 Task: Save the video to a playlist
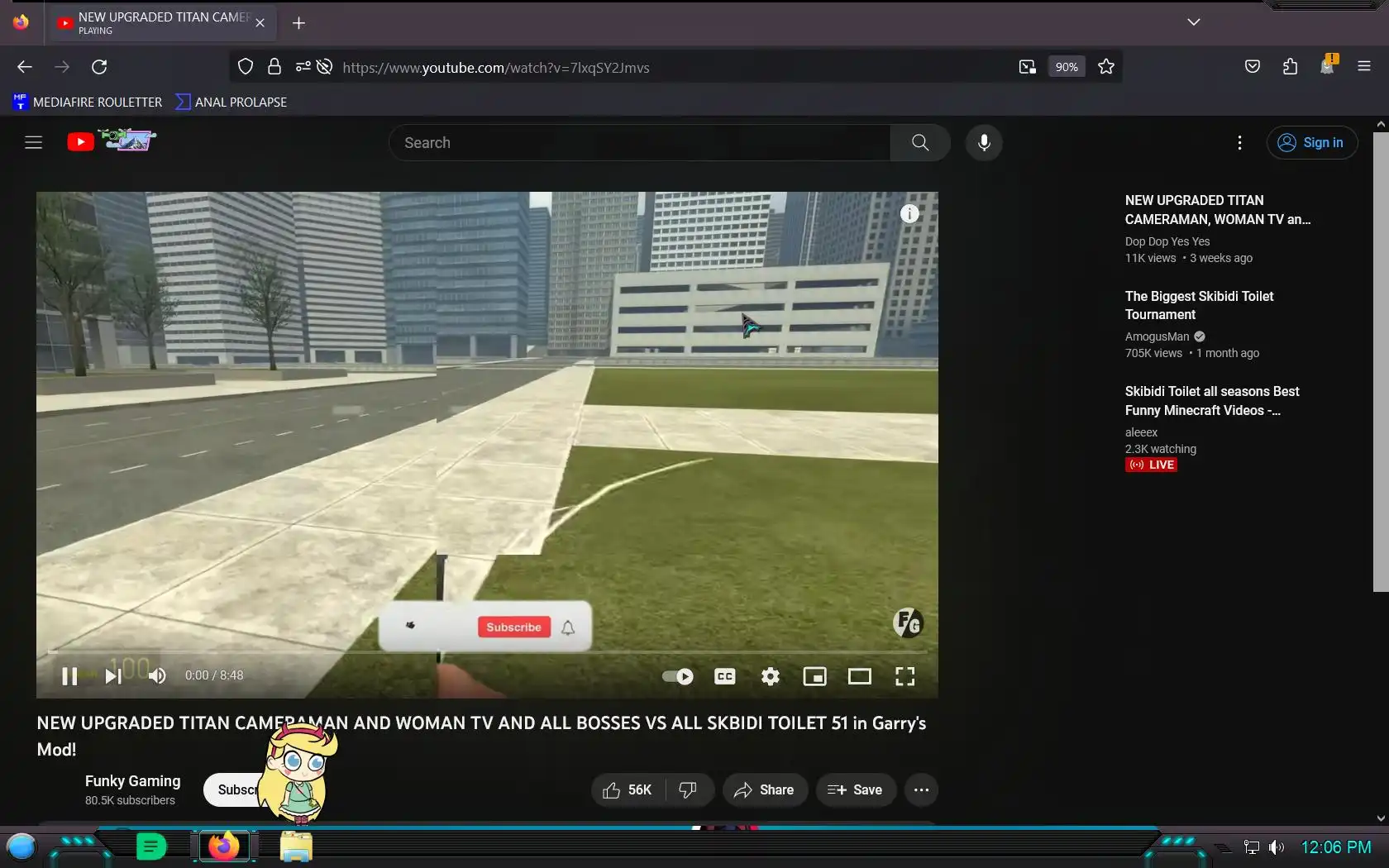coord(856,790)
